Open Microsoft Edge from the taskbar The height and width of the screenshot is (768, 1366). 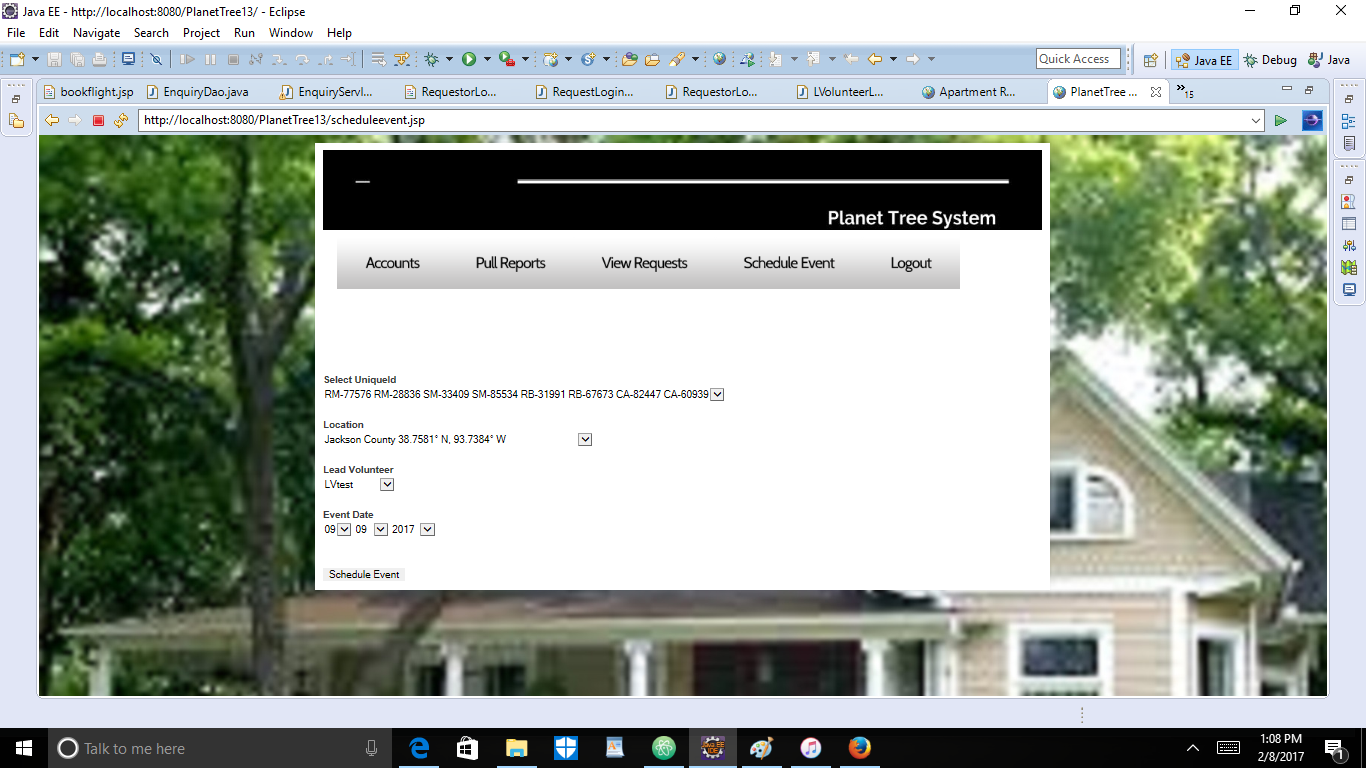point(419,748)
